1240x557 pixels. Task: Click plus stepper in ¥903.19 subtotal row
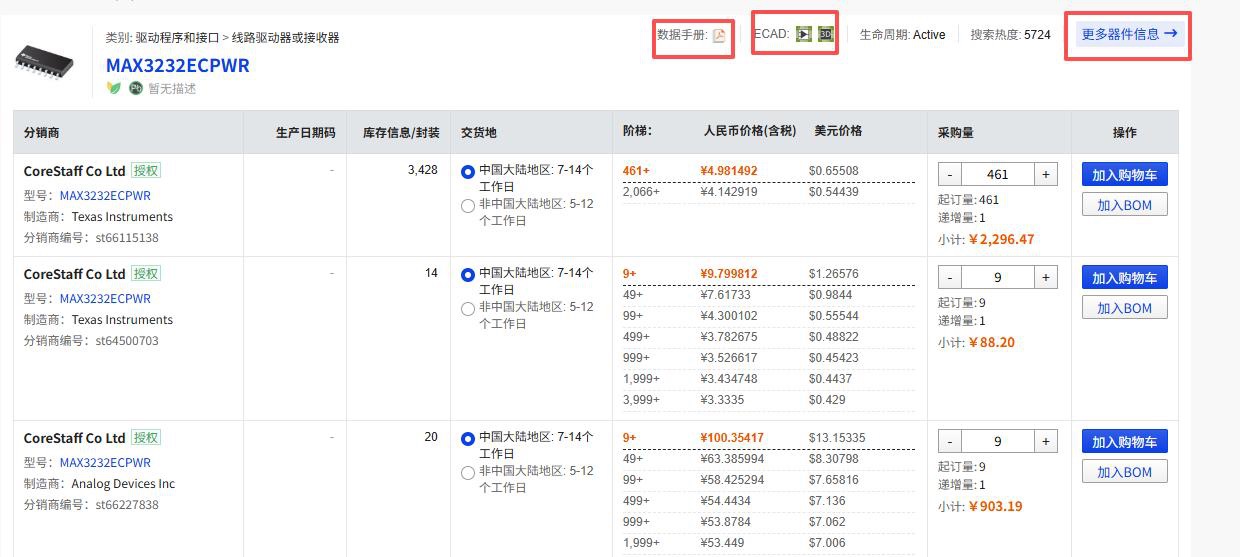pos(1046,441)
